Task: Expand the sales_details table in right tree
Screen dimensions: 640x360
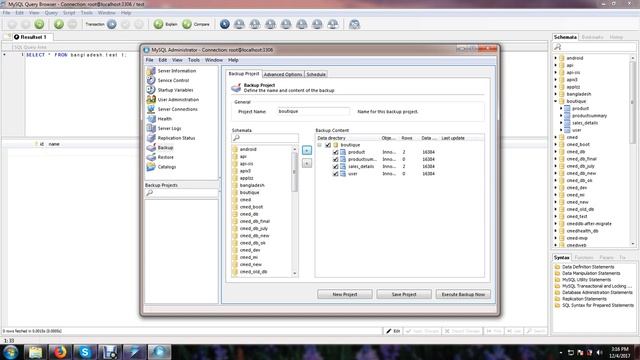Action: (561, 123)
